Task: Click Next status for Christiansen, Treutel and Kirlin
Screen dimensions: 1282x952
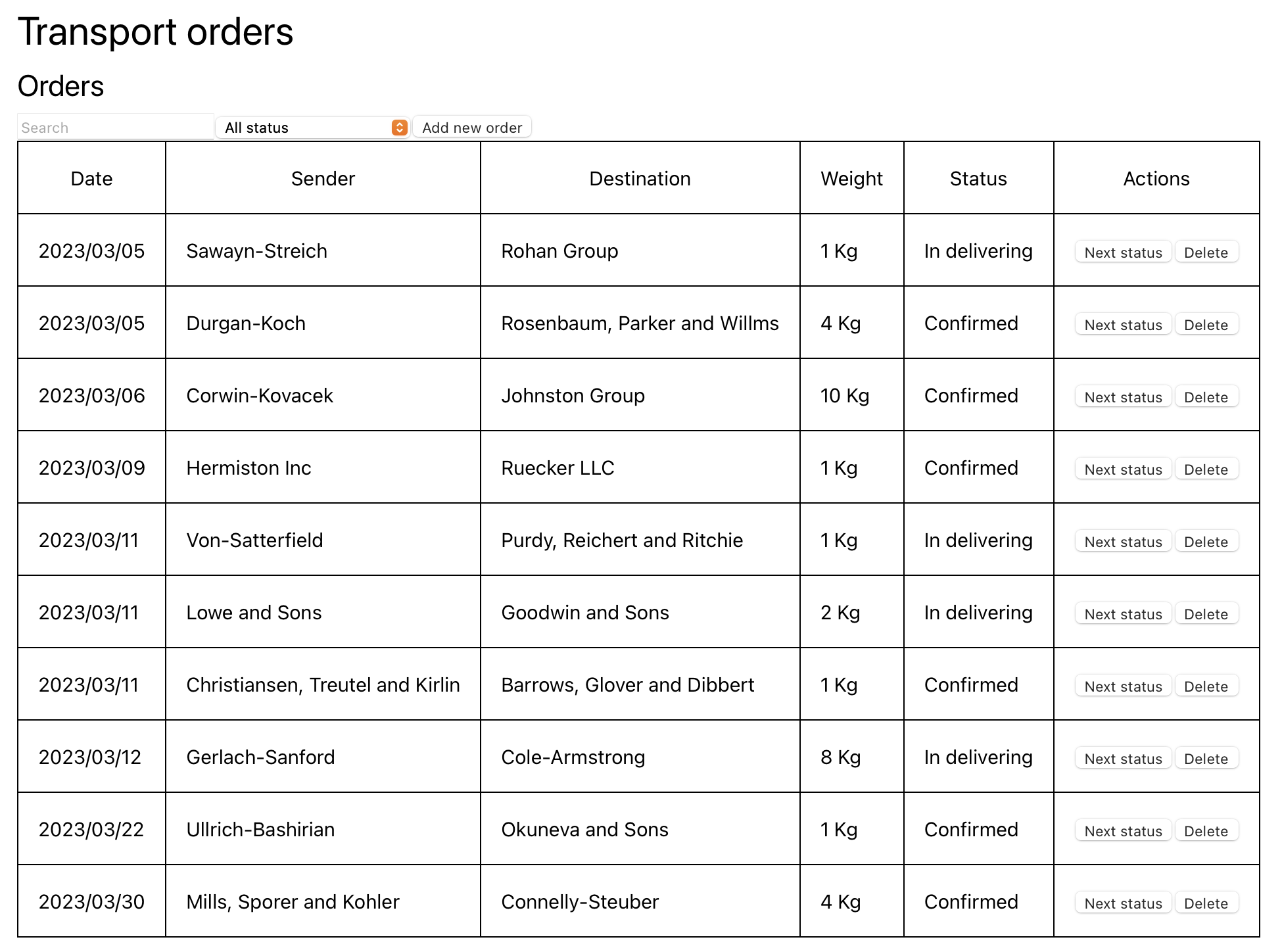Action: pos(1123,686)
